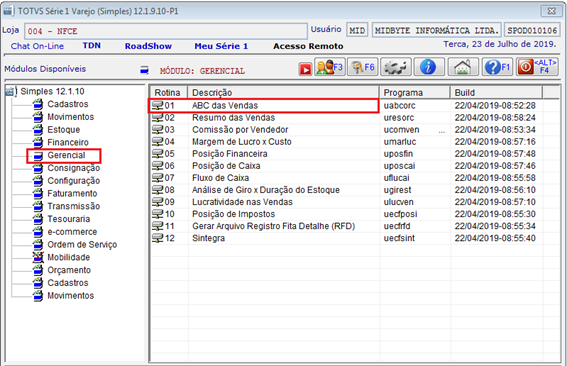Sort by Build column header
The height and width of the screenshot is (366, 567).
pos(496,93)
